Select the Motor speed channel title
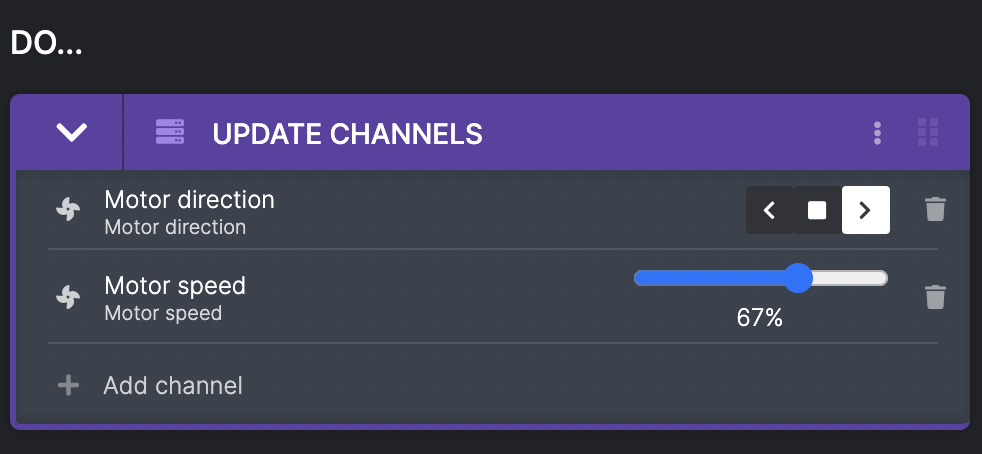982x454 pixels. point(175,286)
